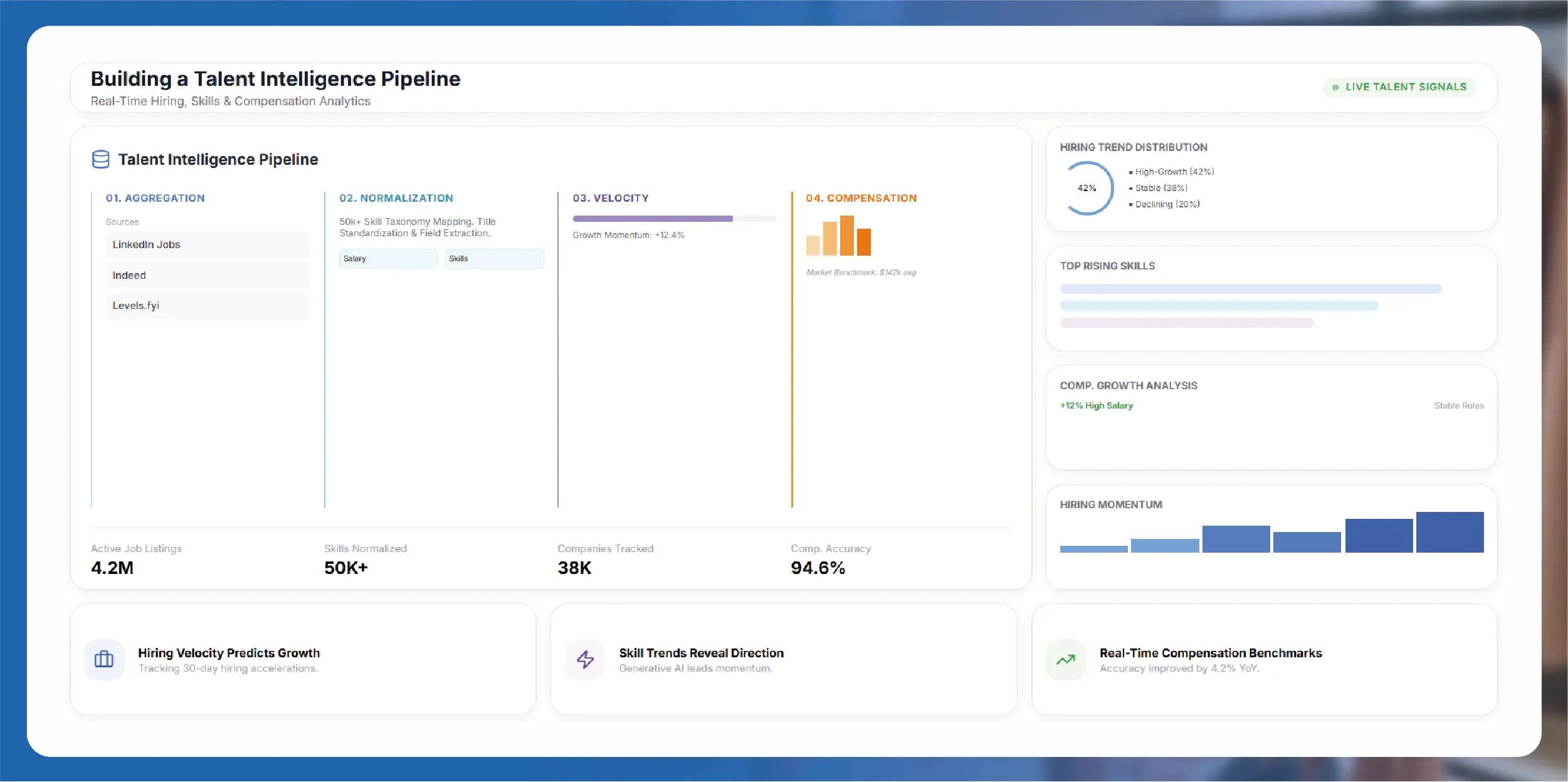This screenshot has height=782, width=1568.
Task: Click the Sources label under Aggregation
Action: click(x=122, y=222)
